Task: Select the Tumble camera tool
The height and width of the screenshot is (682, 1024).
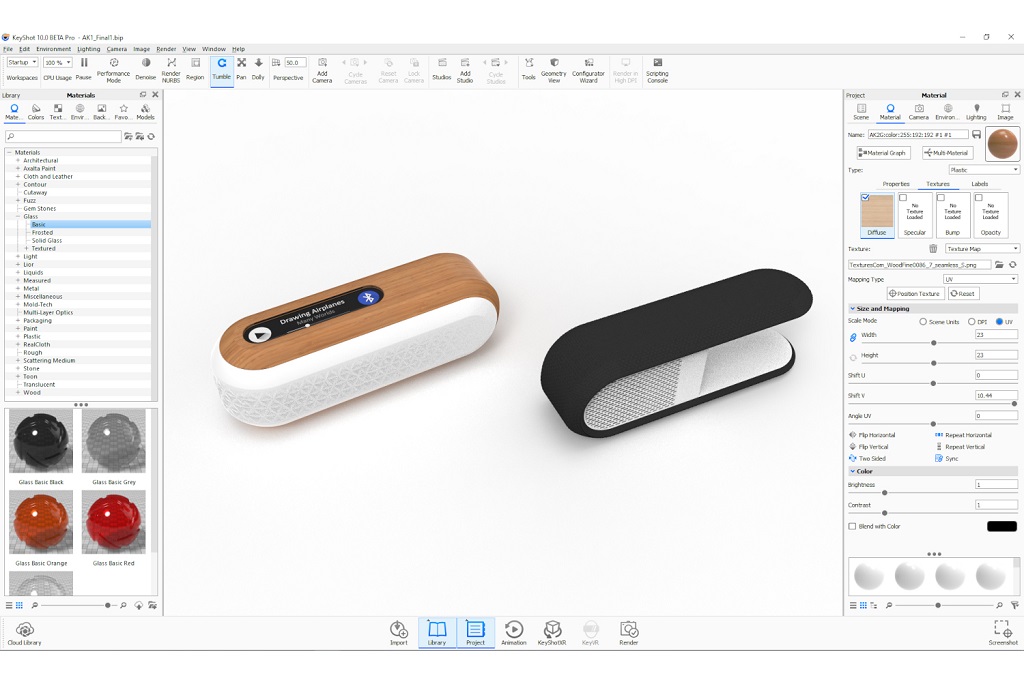Action: 221,68
